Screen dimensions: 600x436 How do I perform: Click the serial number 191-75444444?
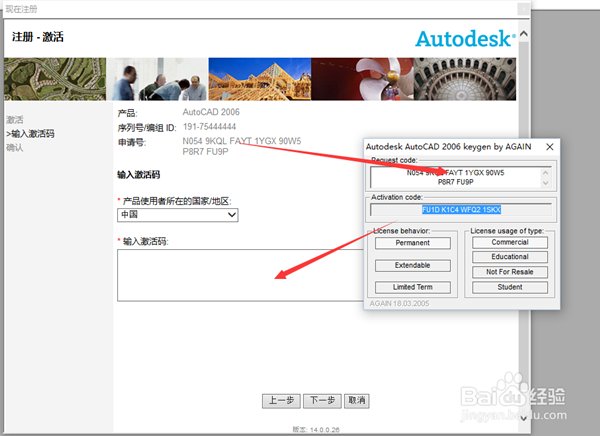coord(209,127)
